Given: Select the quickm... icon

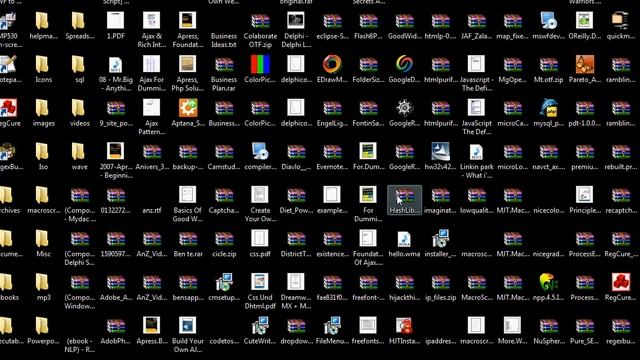Looking at the screenshot, I should pos(620,20).
